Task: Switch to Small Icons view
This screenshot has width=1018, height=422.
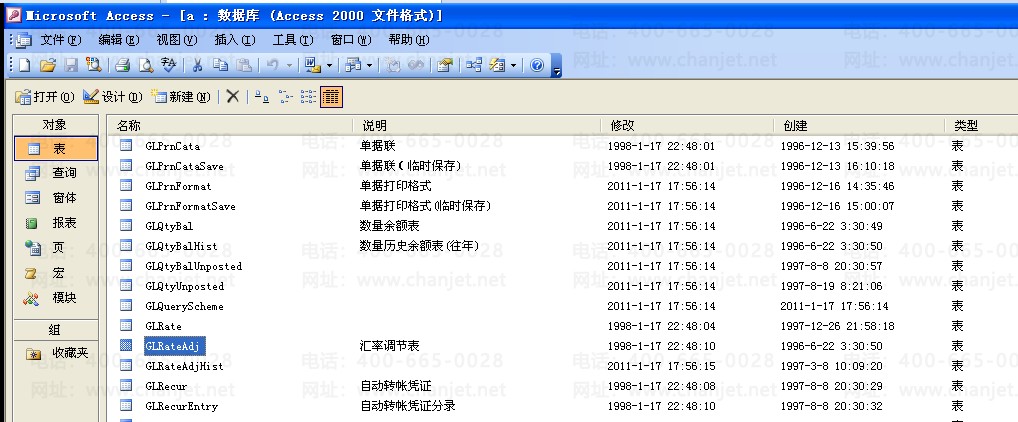Action: (286, 97)
